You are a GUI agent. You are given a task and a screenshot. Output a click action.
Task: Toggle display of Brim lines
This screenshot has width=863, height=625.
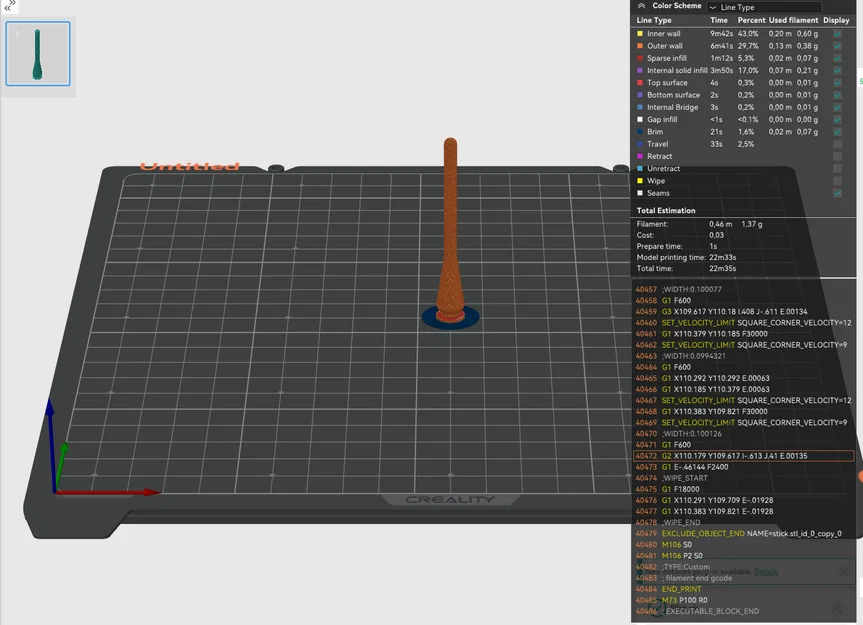coord(837,132)
